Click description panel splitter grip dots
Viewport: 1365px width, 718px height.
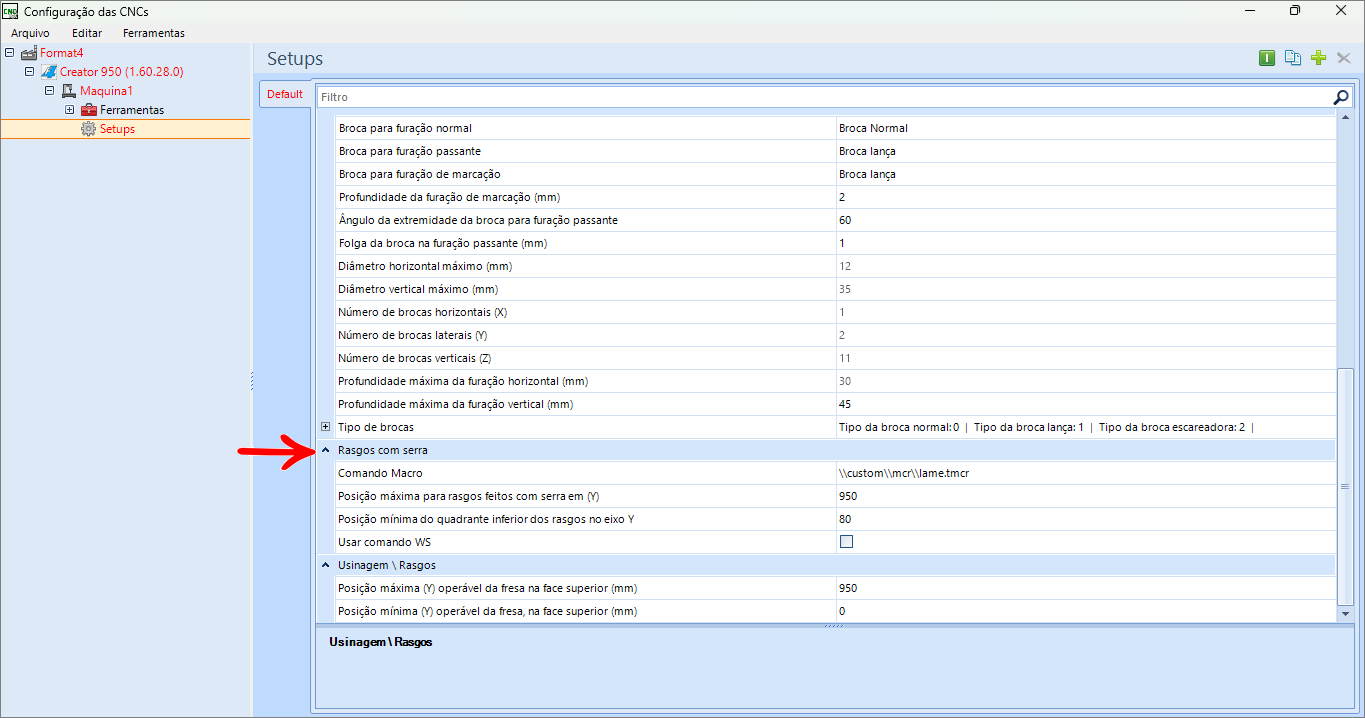coord(834,626)
